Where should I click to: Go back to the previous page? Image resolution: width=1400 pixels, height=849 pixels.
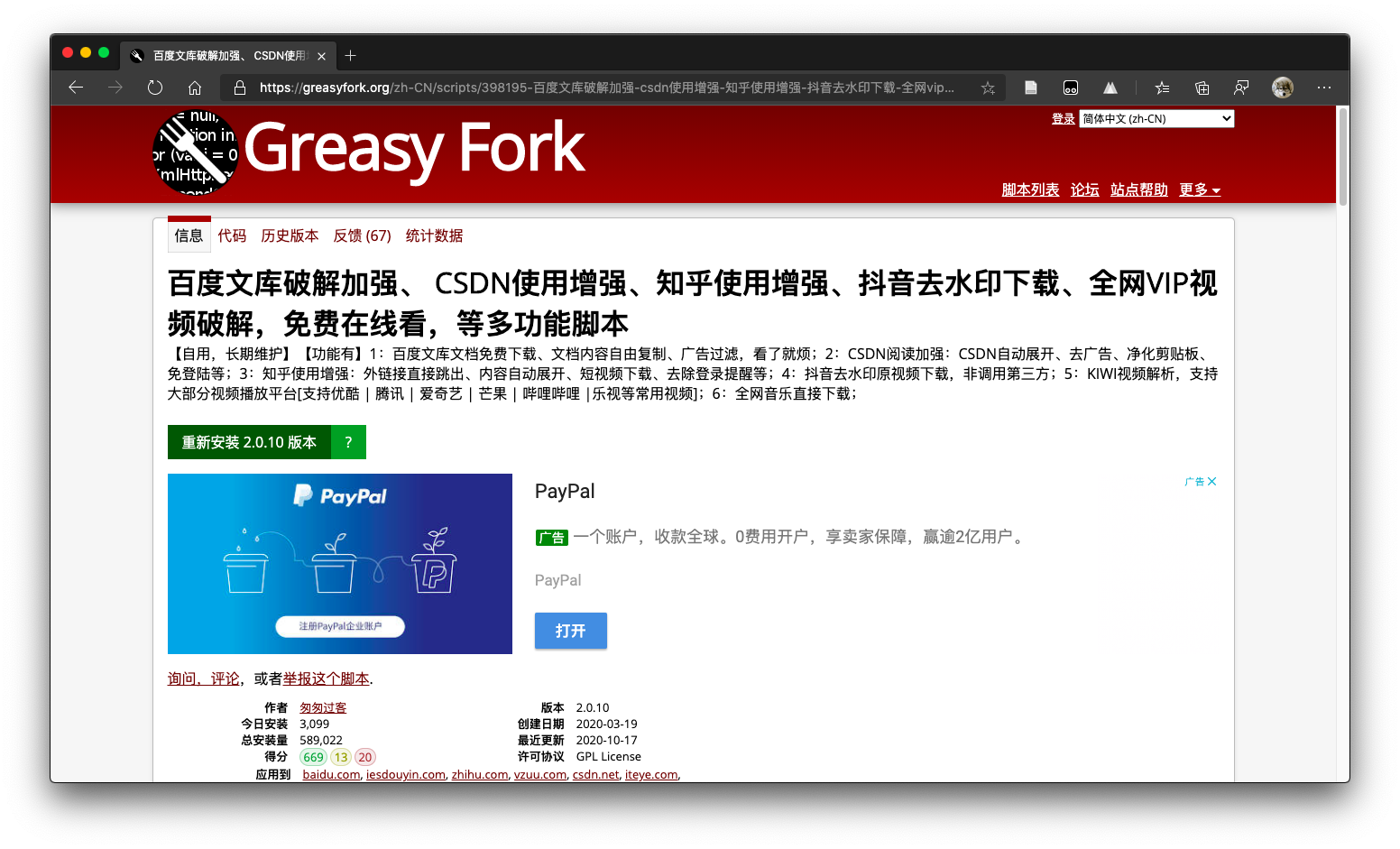point(76,88)
